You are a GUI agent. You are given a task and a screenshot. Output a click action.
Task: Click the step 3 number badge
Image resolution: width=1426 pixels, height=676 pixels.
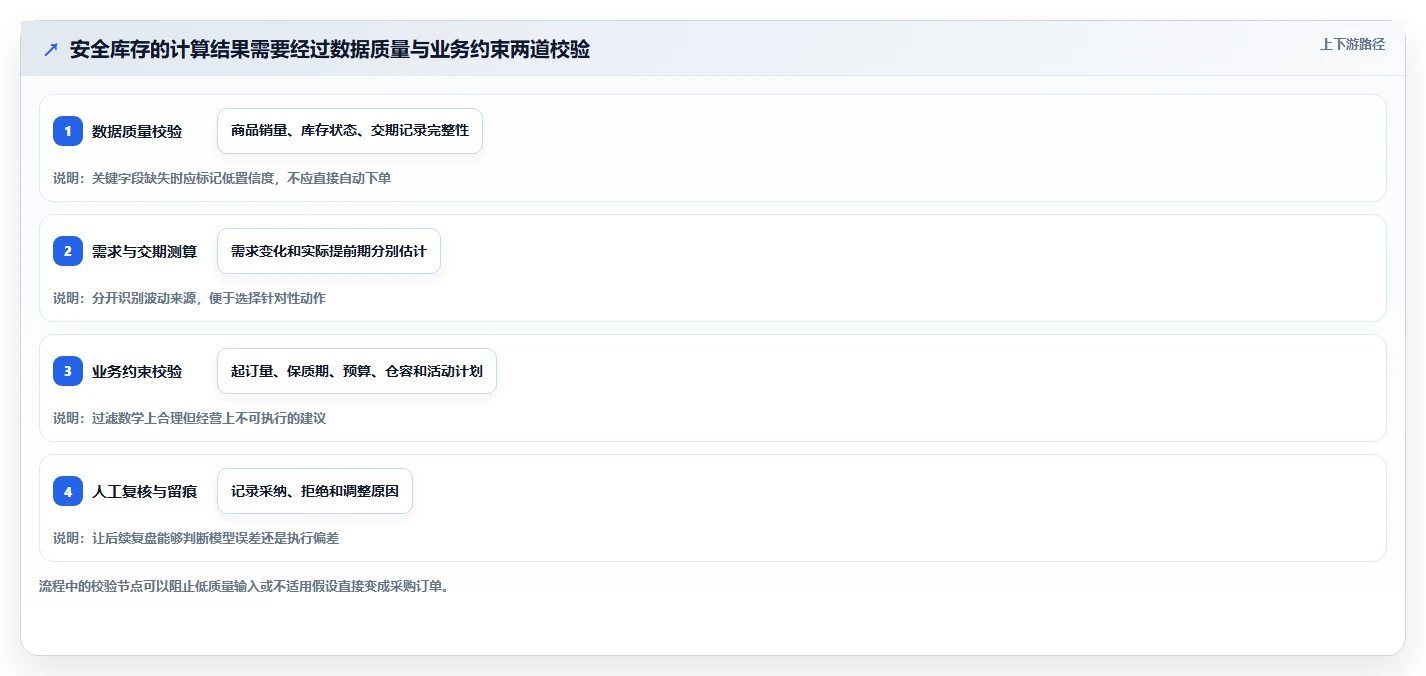click(68, 371)
